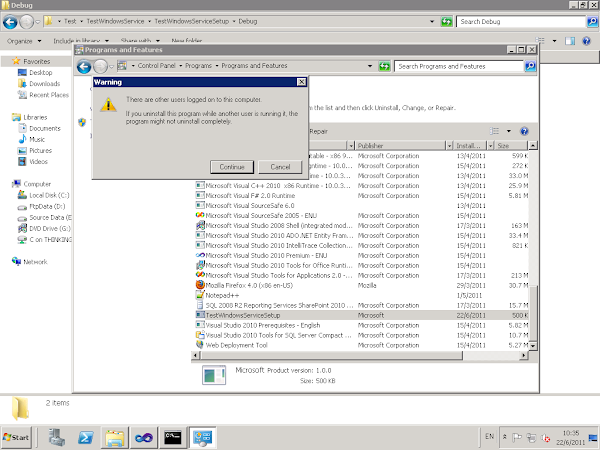The image size is (600, 450).
Task: Click the change view icon in programs toolbar
Action: [494, 131]
